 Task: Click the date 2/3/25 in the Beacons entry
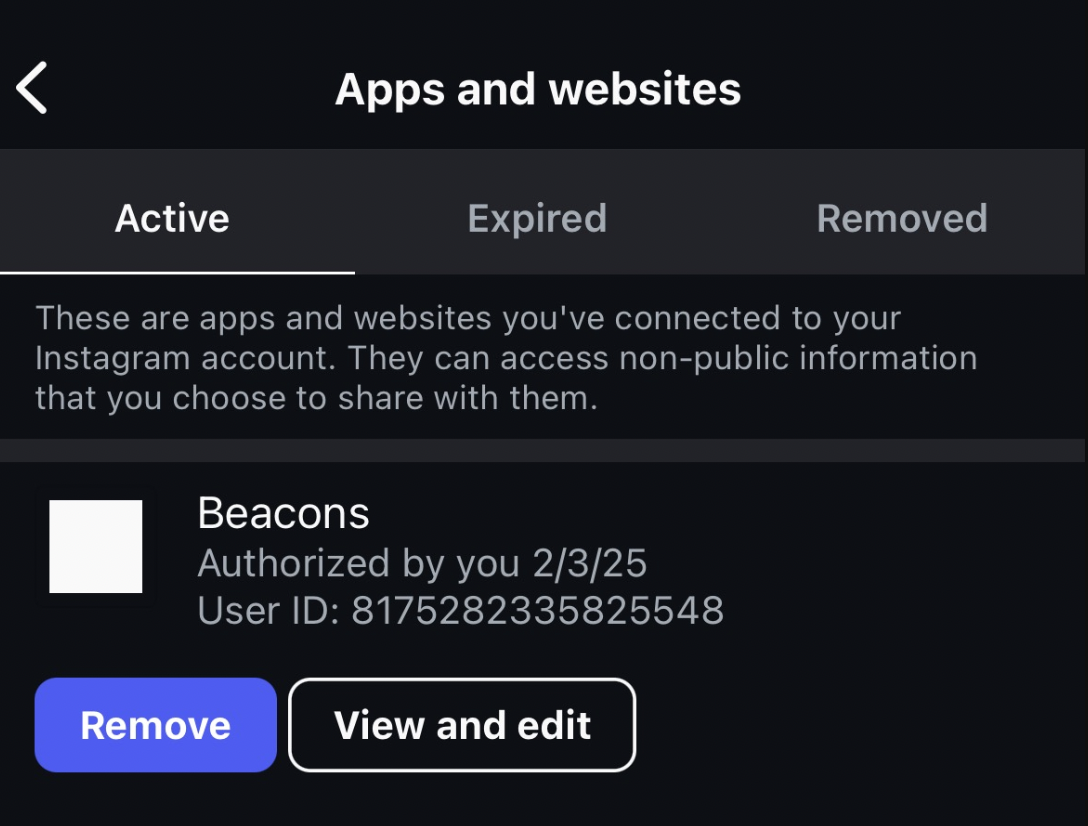click(590, 563)
